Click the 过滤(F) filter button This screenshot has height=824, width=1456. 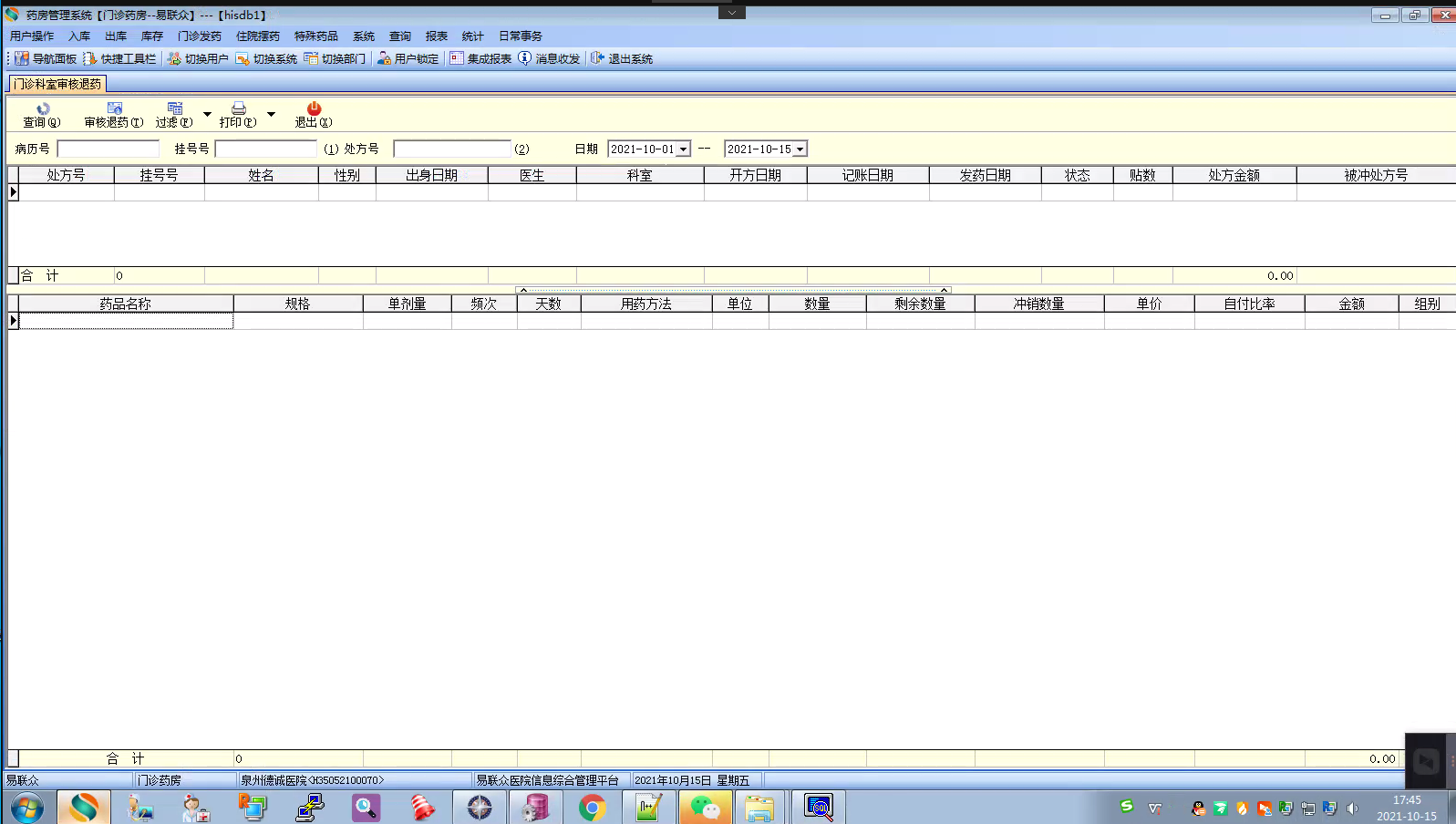pyautogui.click(x=174, y=115)
